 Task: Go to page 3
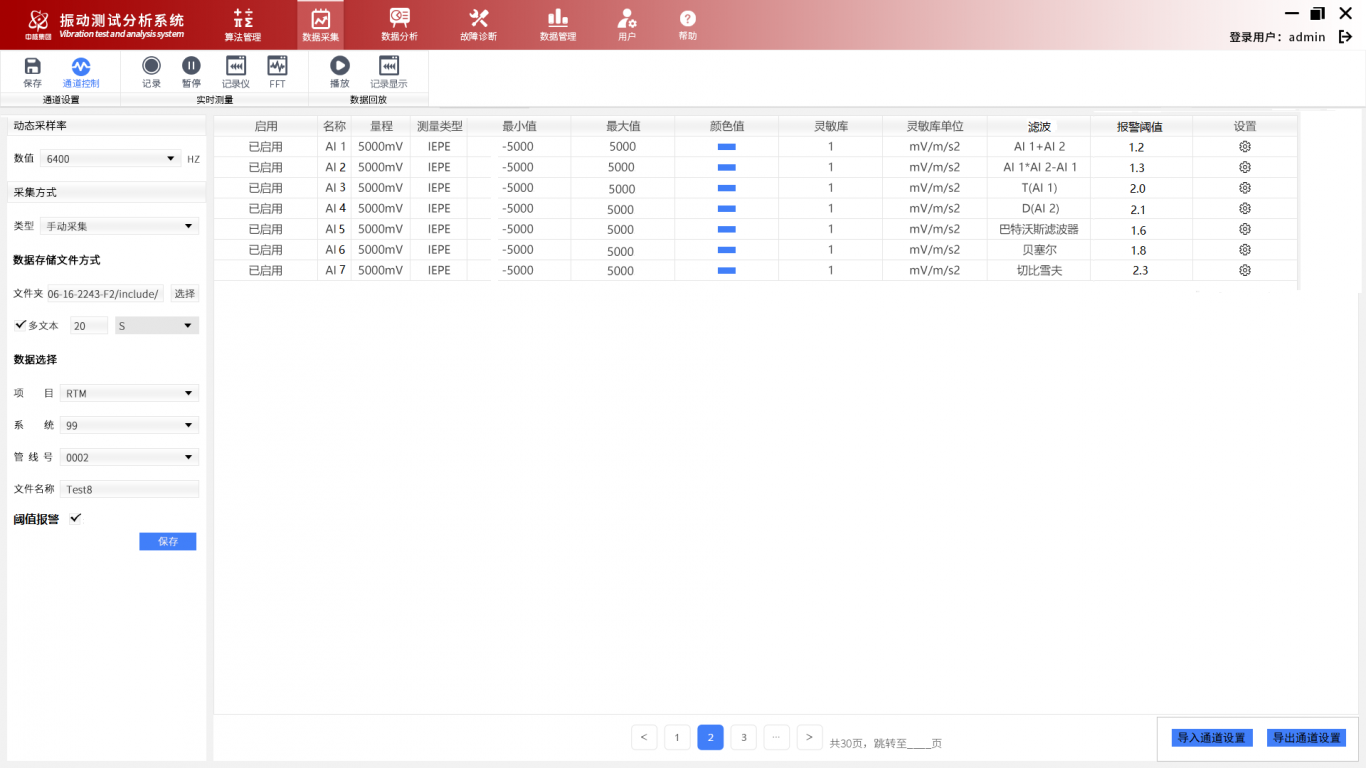[743, 738]
